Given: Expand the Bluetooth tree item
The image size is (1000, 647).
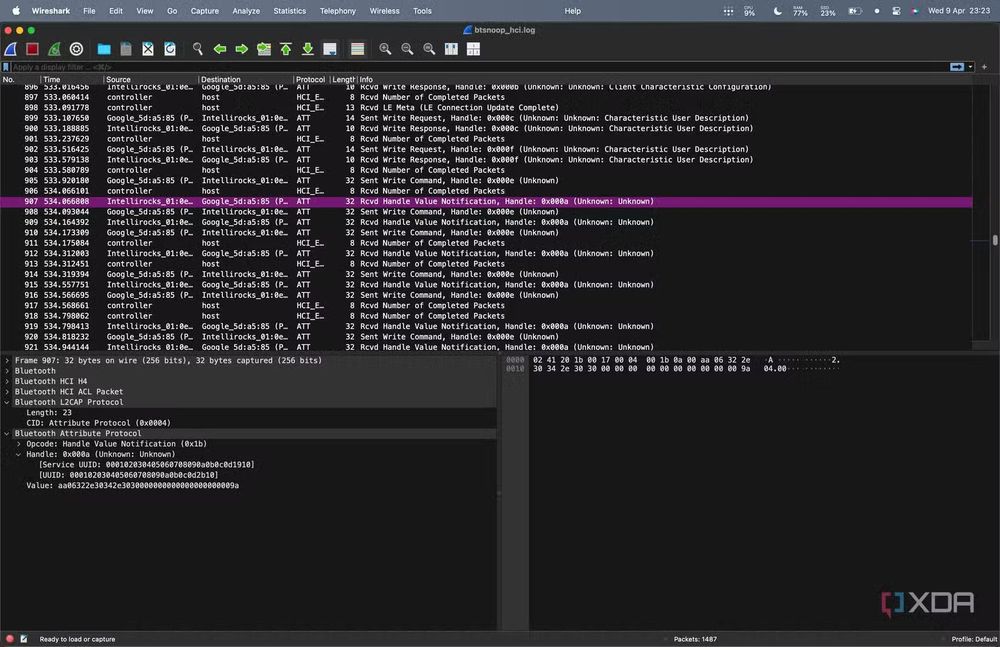Looking at the screenshot, I should click(x=7, y=371).
